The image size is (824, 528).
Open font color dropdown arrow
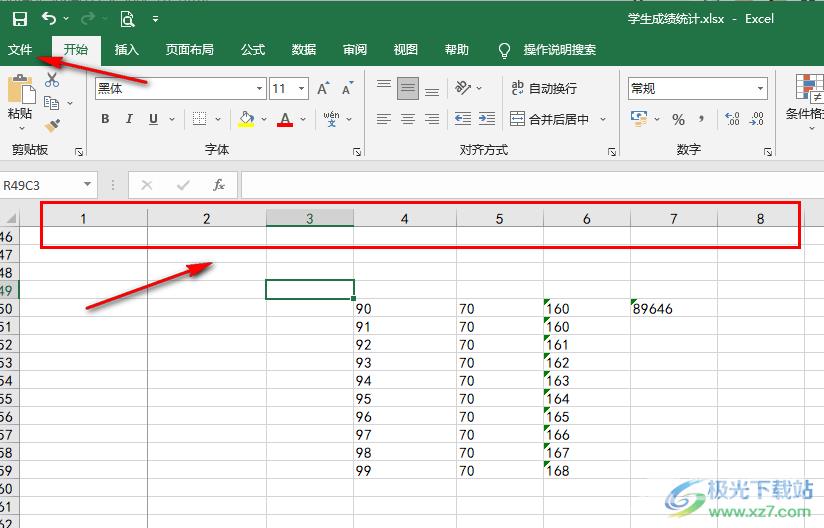click(303, 119)
